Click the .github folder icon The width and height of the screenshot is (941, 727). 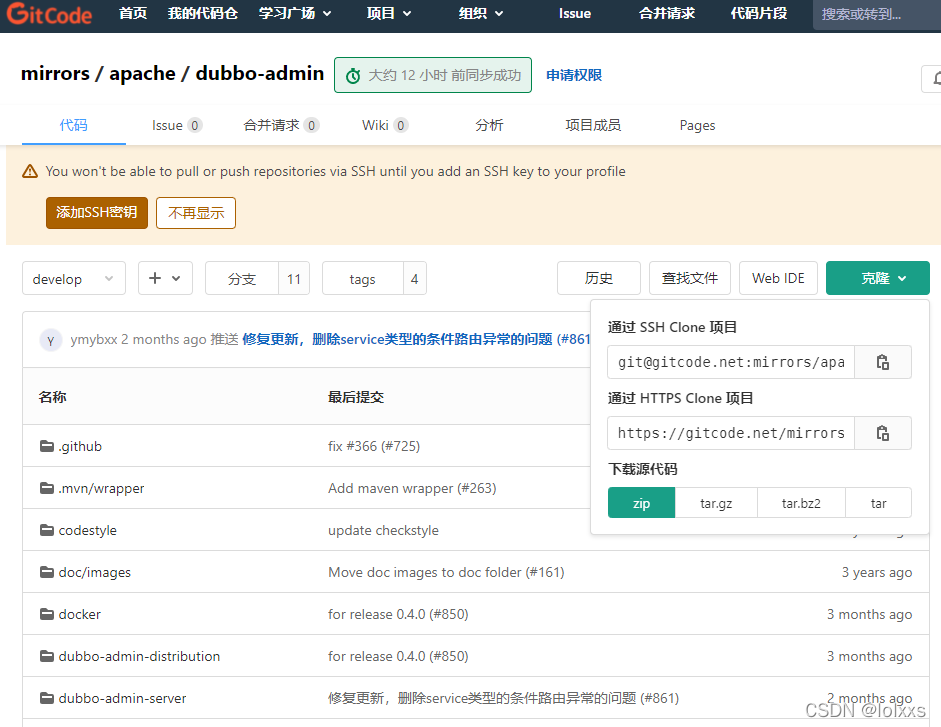tap(47, 446)
